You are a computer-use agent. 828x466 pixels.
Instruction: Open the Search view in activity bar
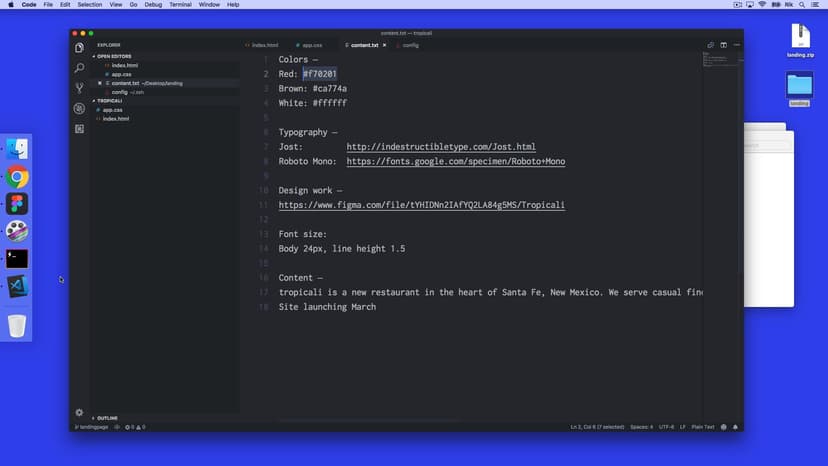[x=79, y=68]
